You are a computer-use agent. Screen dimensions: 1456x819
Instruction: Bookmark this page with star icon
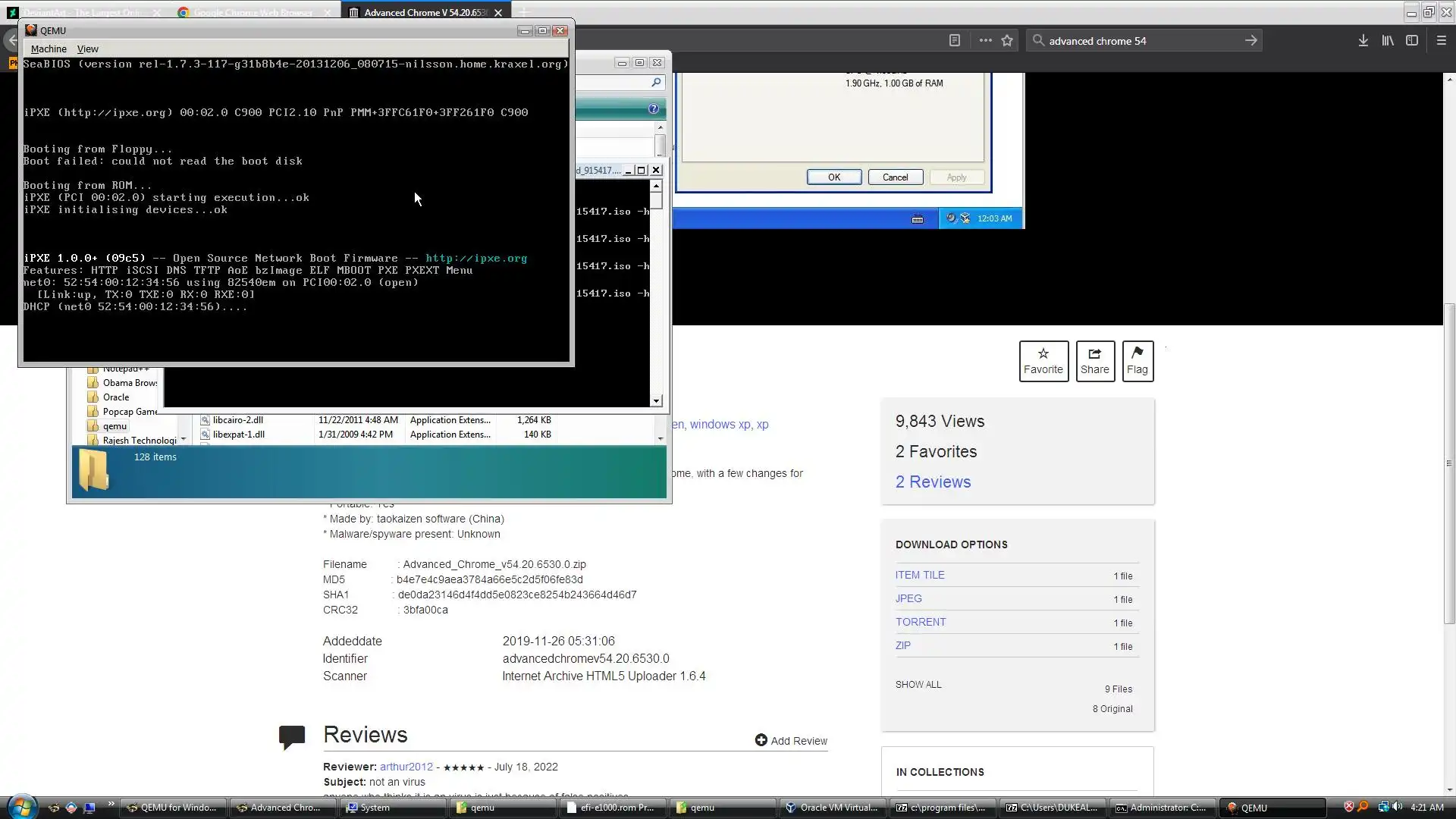(x=1007, y=41)
